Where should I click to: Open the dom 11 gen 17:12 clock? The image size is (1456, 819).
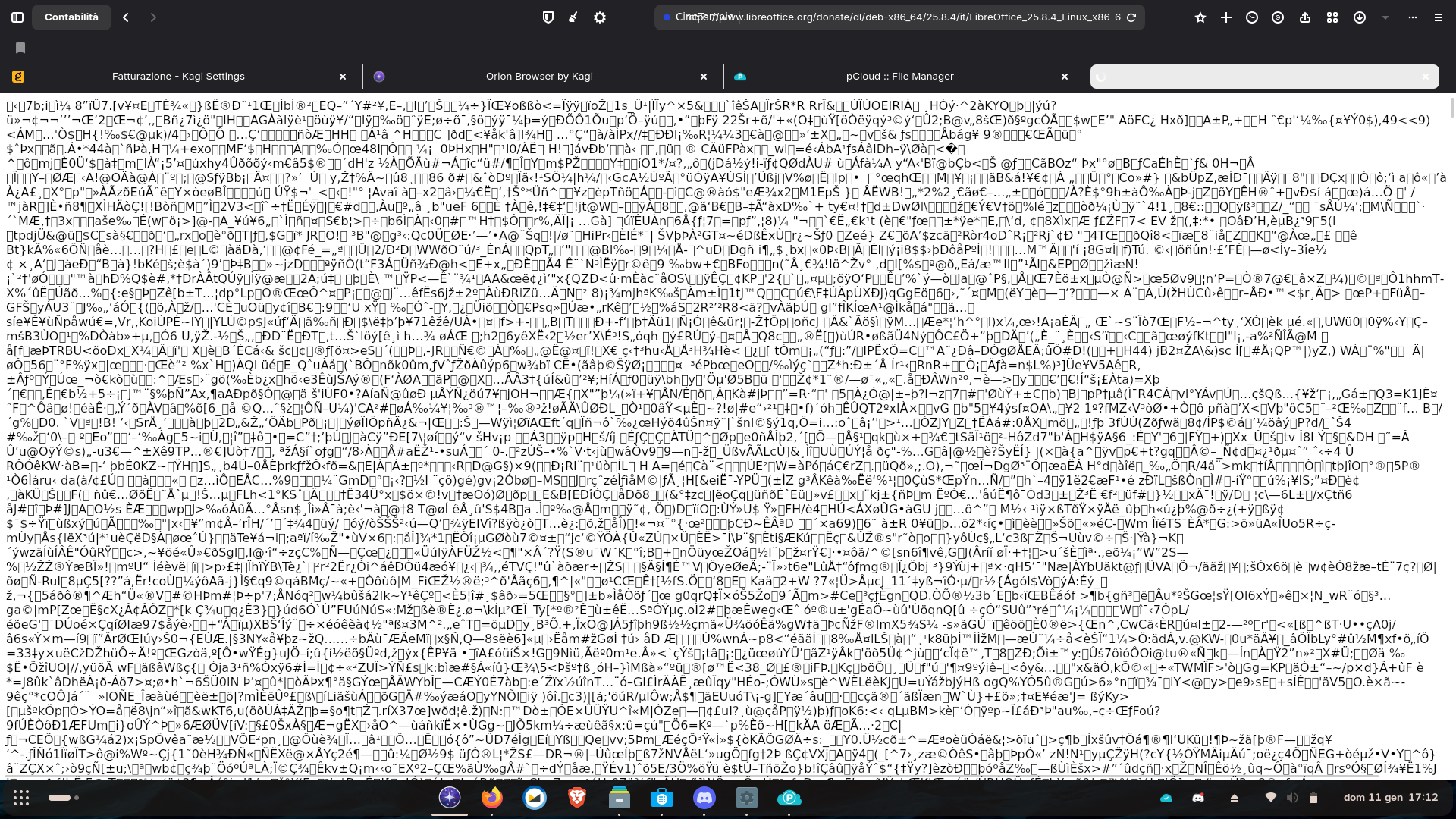tap(1391, 798)
